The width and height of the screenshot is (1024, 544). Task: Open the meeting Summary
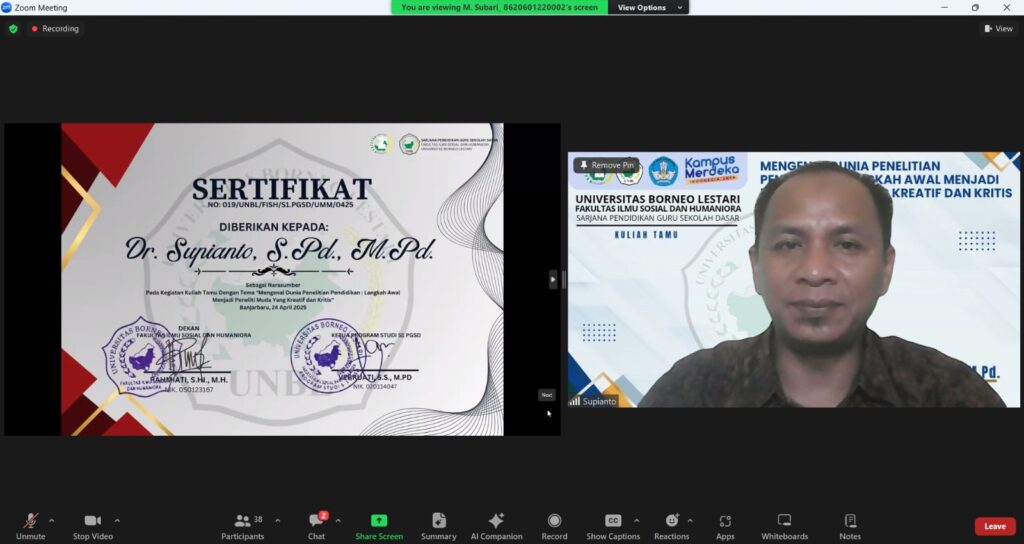(438, 526)
